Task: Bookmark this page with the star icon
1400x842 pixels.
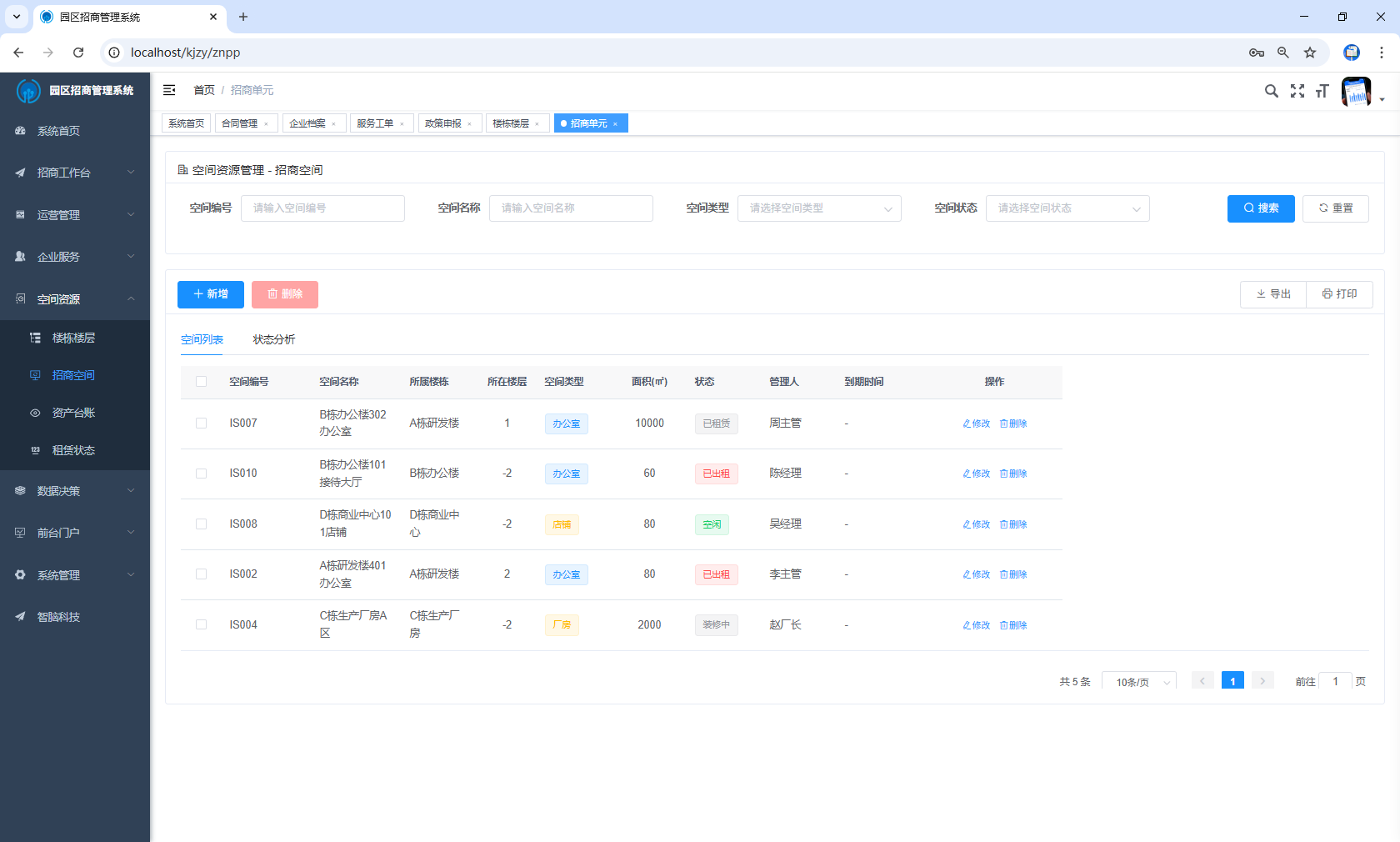Action: 1310,53
